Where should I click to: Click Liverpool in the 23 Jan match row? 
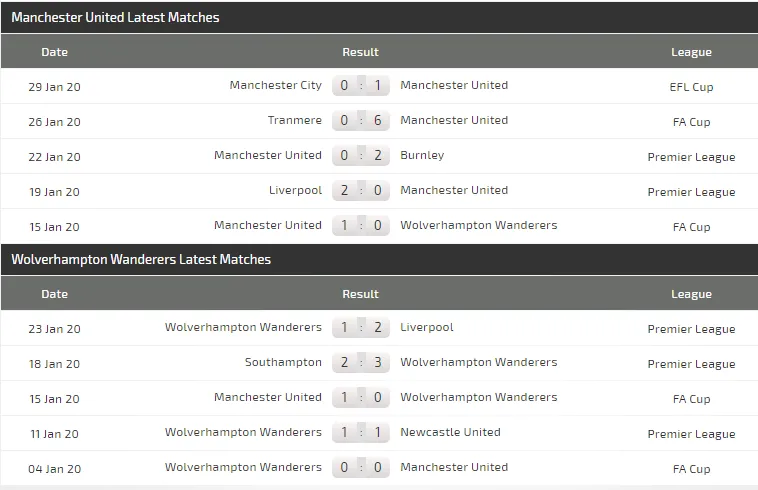point(426,328)
